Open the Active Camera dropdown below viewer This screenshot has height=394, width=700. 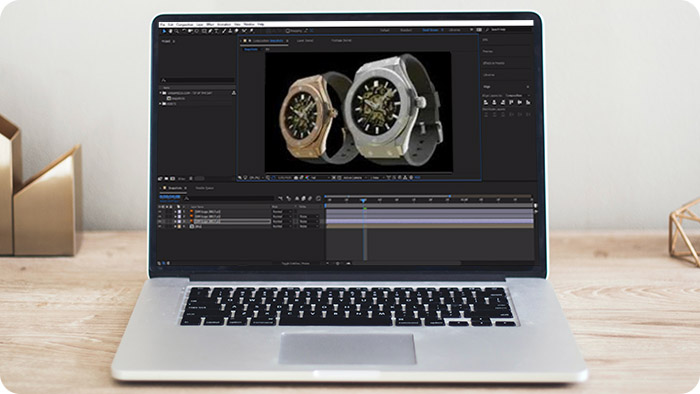tap(354, 178)
